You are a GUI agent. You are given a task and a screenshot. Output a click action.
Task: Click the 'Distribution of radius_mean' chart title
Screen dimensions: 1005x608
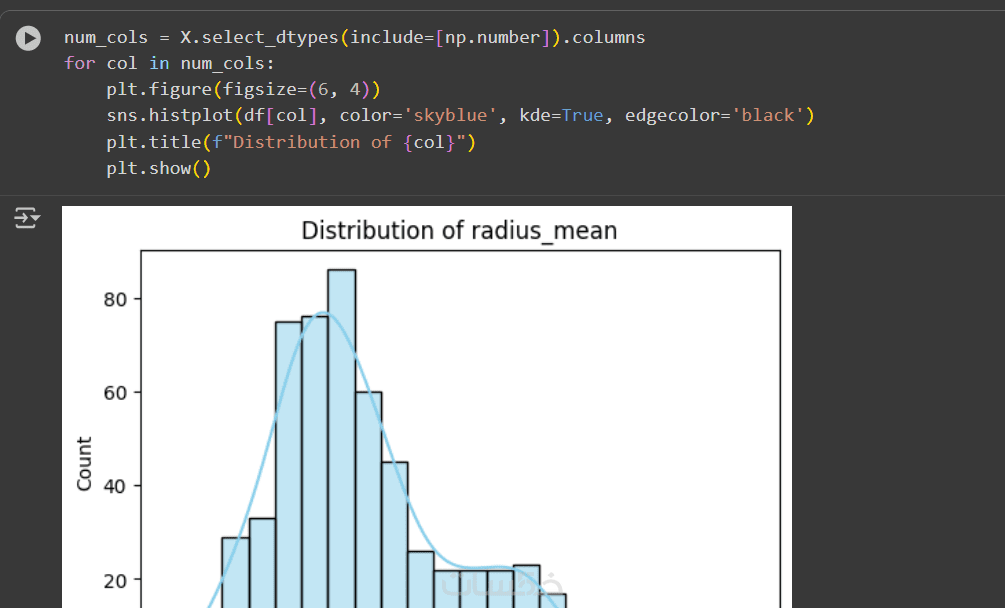(459, 231)
